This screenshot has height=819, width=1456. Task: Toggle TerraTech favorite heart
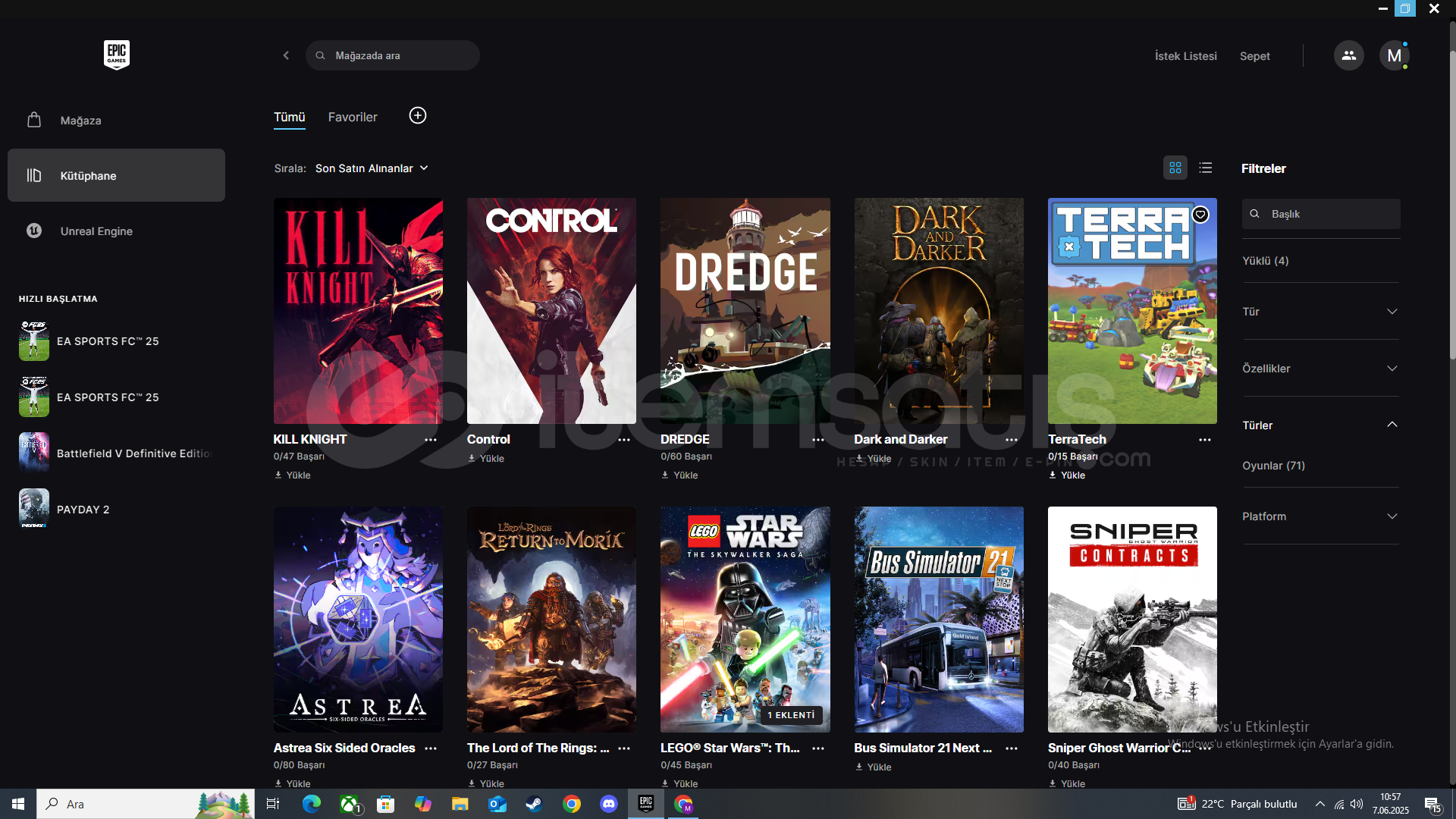point(1200,215)
